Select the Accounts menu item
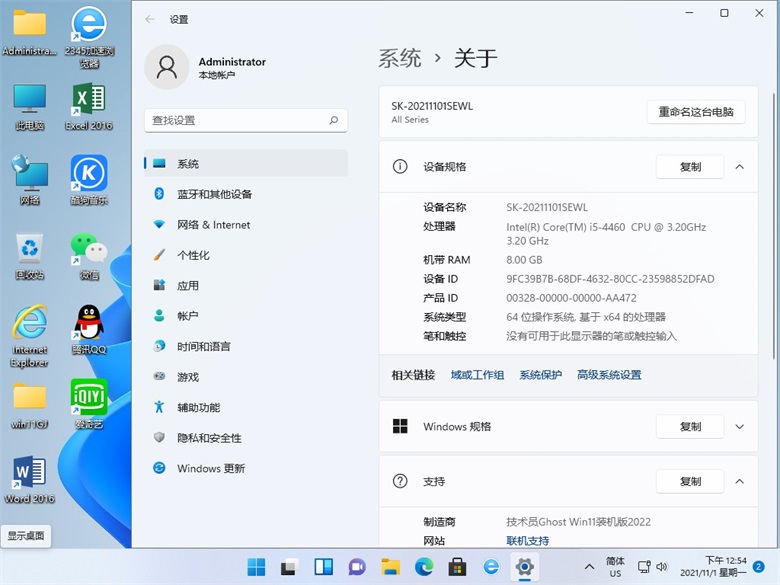 click(x=188, y=316)
